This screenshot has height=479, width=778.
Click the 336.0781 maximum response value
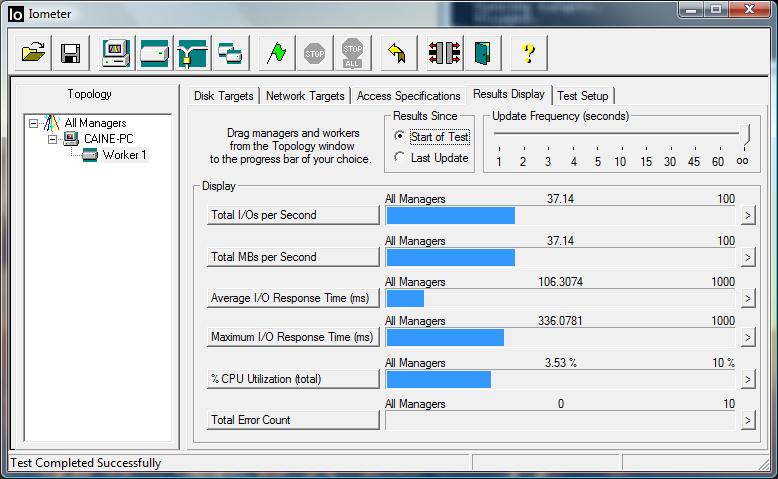[x=560, y=321]
